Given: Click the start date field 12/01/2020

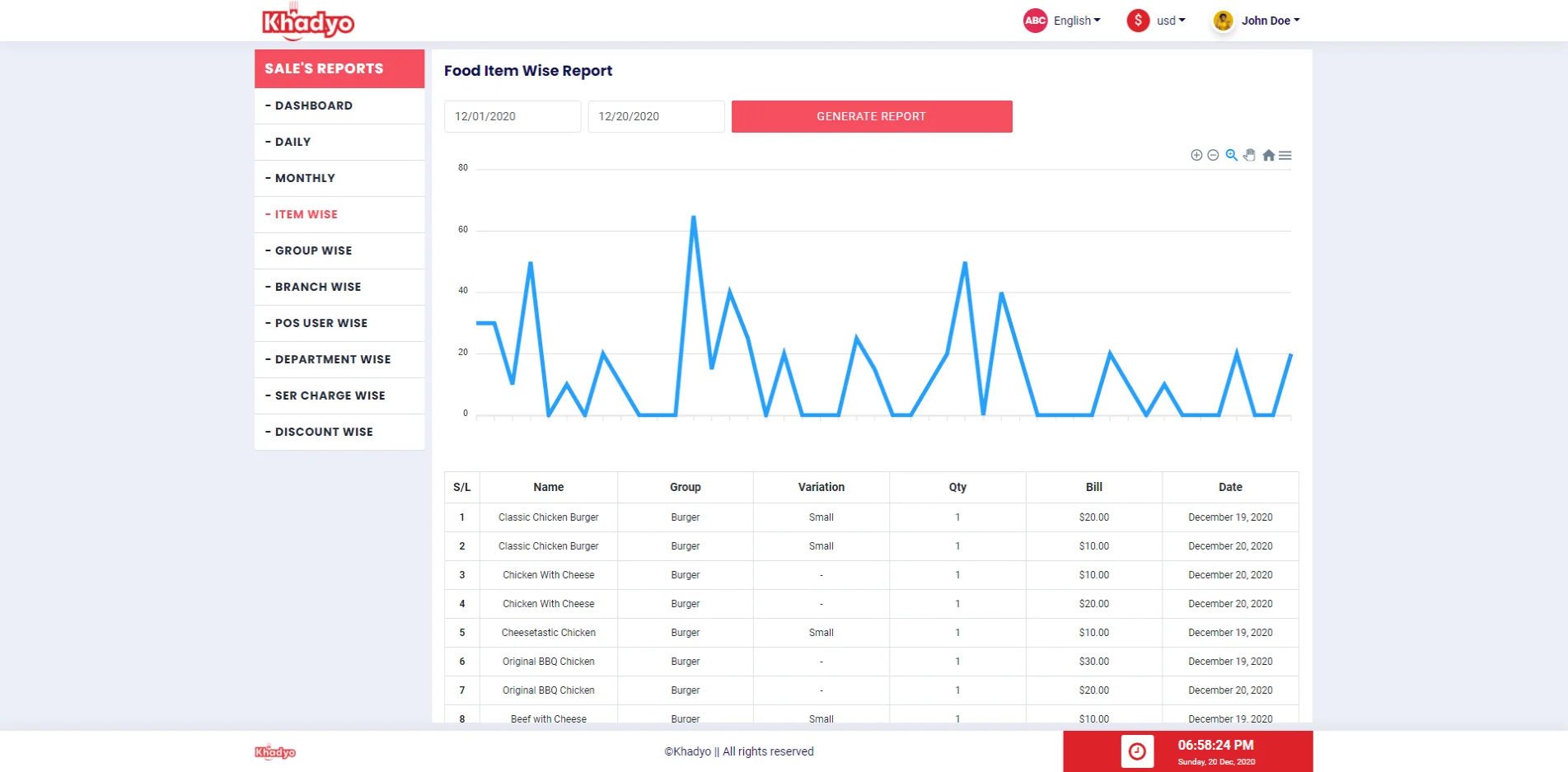Looking at the screenshot, I should click(513, 116).
